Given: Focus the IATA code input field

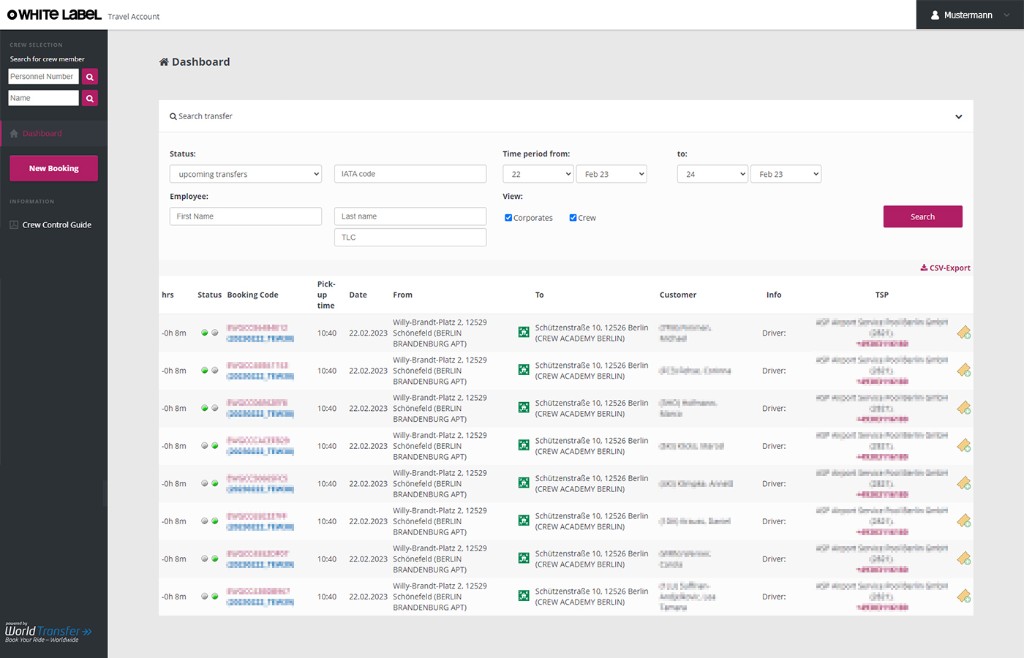Looking at the screenshot, I should [x=410, y=174].
